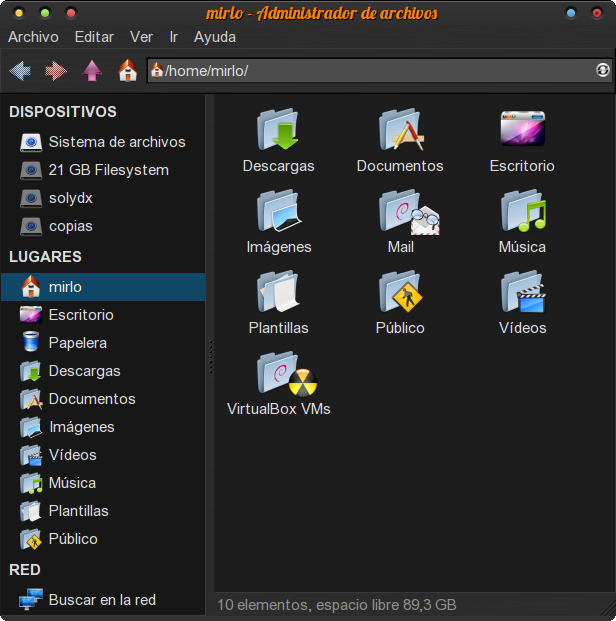Open Vídeos shortcut in sidebar
Image resolution: width=616 pixels, height=621 pixels.
click(x=103, y=455)
